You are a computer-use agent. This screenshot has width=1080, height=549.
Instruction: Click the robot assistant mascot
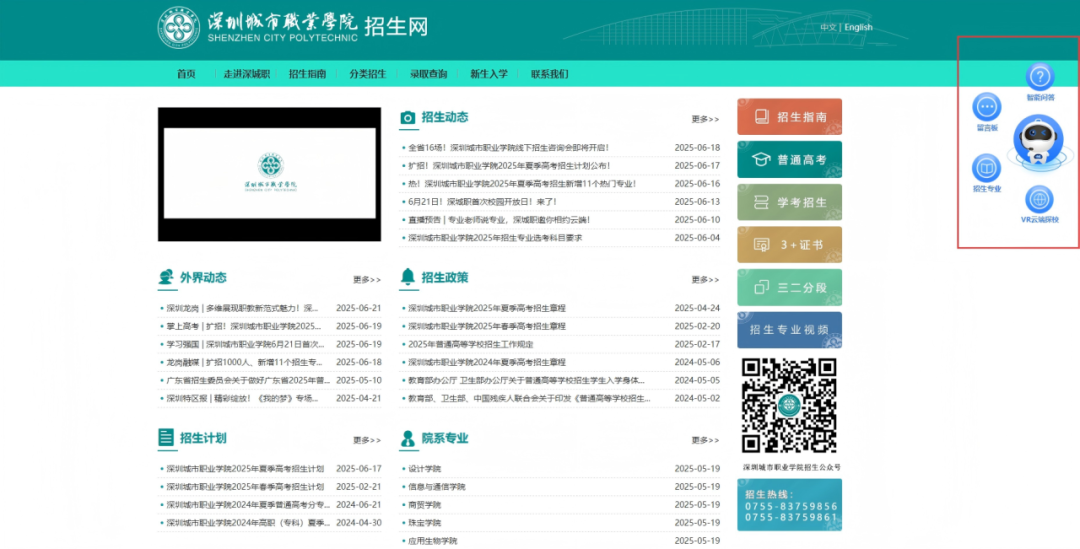(x=1038, y=139)
